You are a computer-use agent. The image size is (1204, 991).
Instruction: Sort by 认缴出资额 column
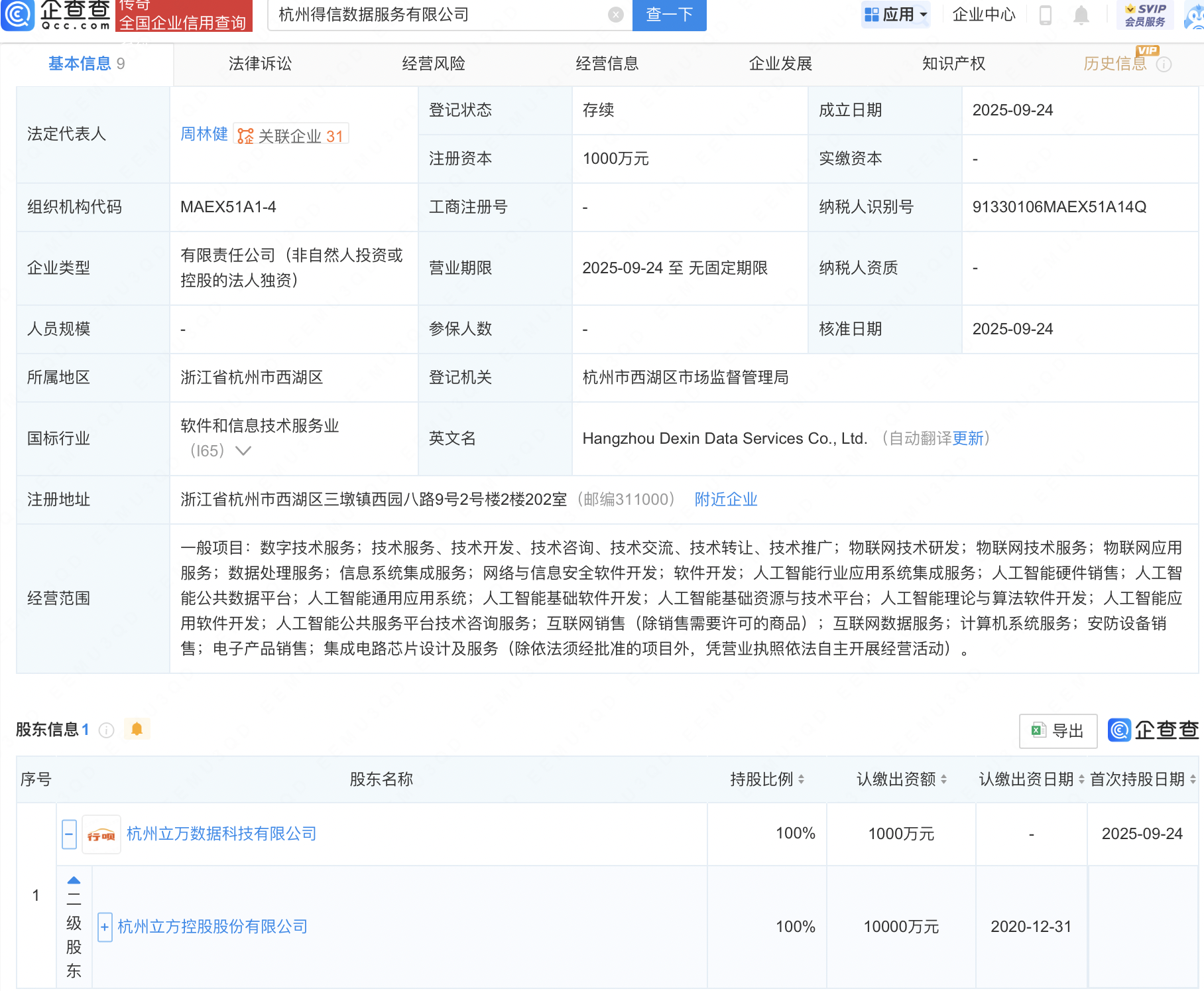point(902,779)
